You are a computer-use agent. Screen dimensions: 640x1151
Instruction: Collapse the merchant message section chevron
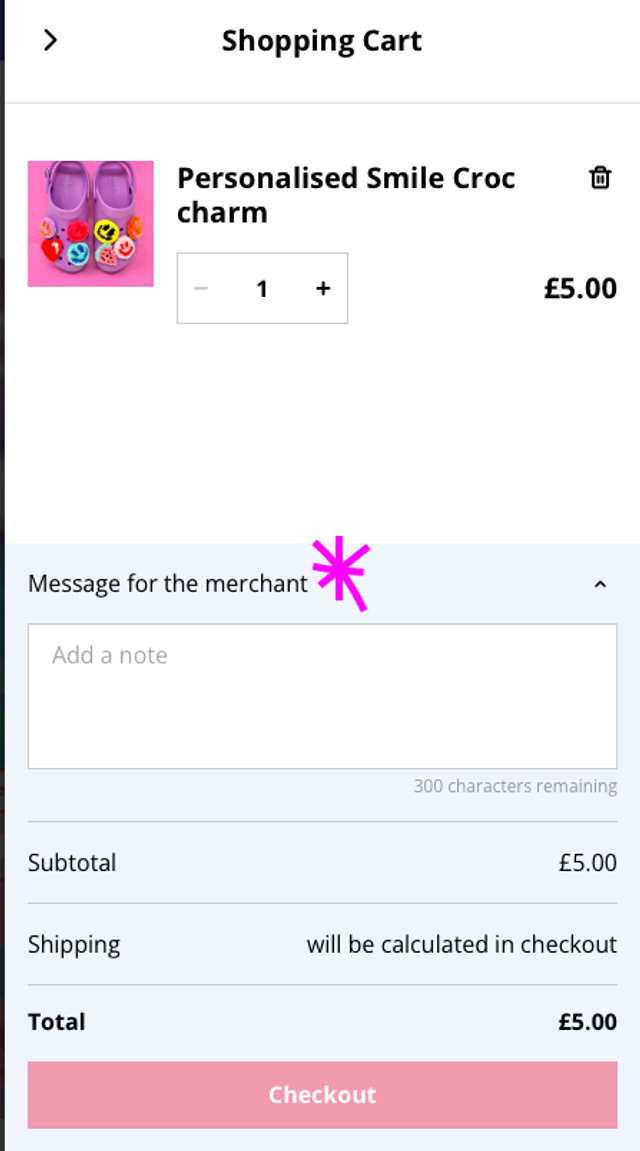pyautogui.click(x=600, y=584)
